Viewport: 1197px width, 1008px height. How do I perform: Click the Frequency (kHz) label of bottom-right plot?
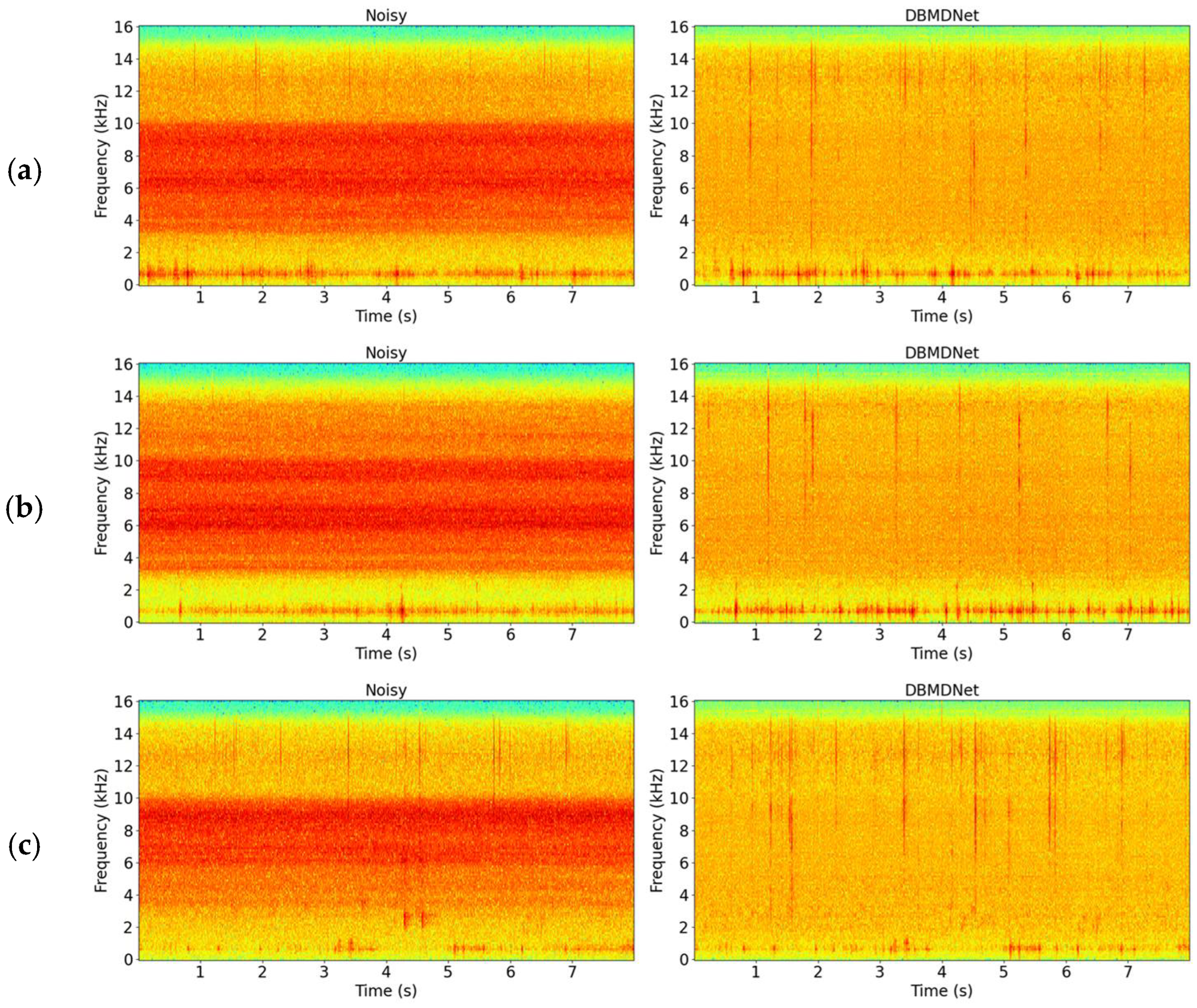pyautogui.click(x=657, y=830)
